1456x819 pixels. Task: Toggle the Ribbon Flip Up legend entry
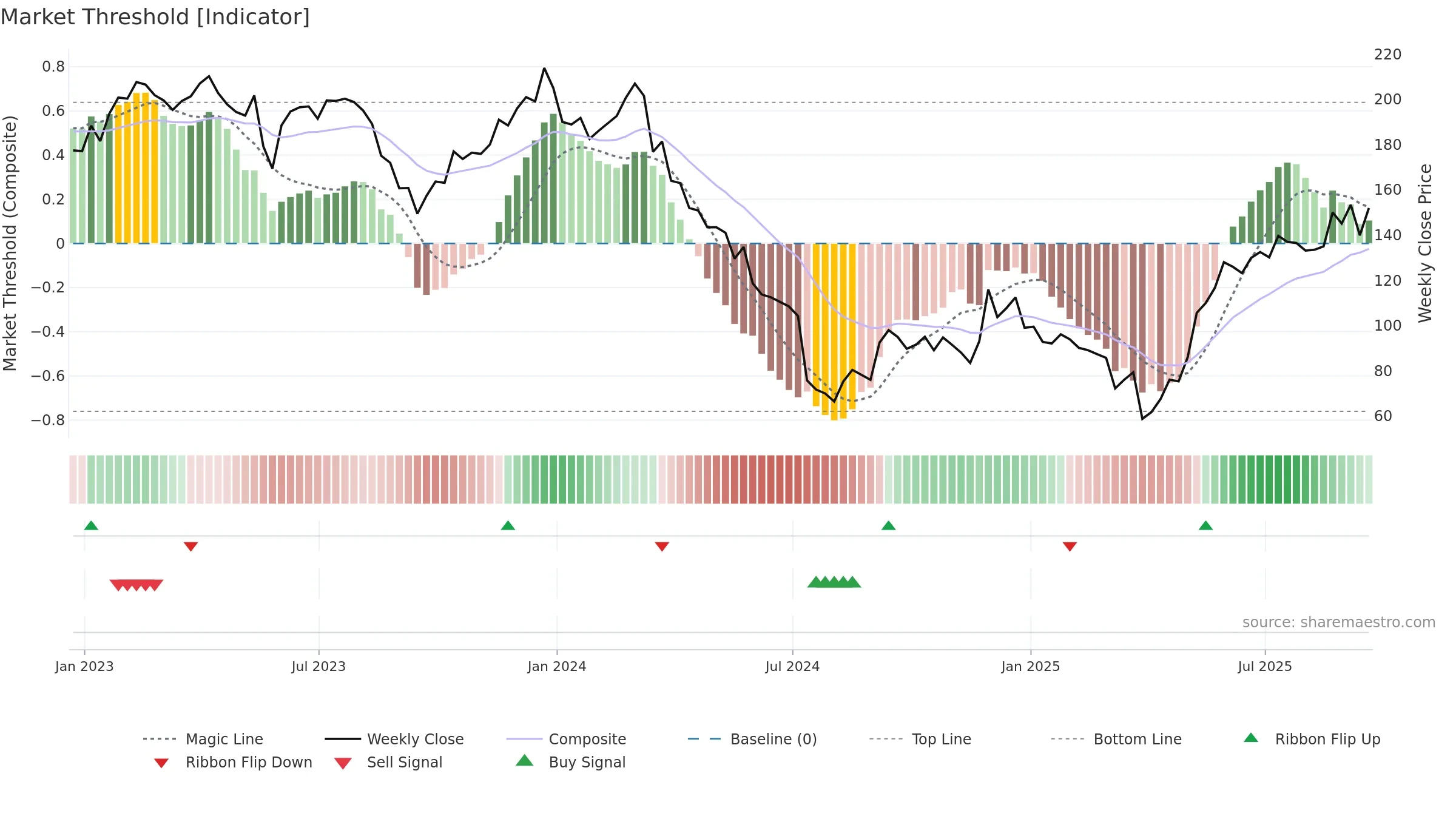(x=1312, y=739)
